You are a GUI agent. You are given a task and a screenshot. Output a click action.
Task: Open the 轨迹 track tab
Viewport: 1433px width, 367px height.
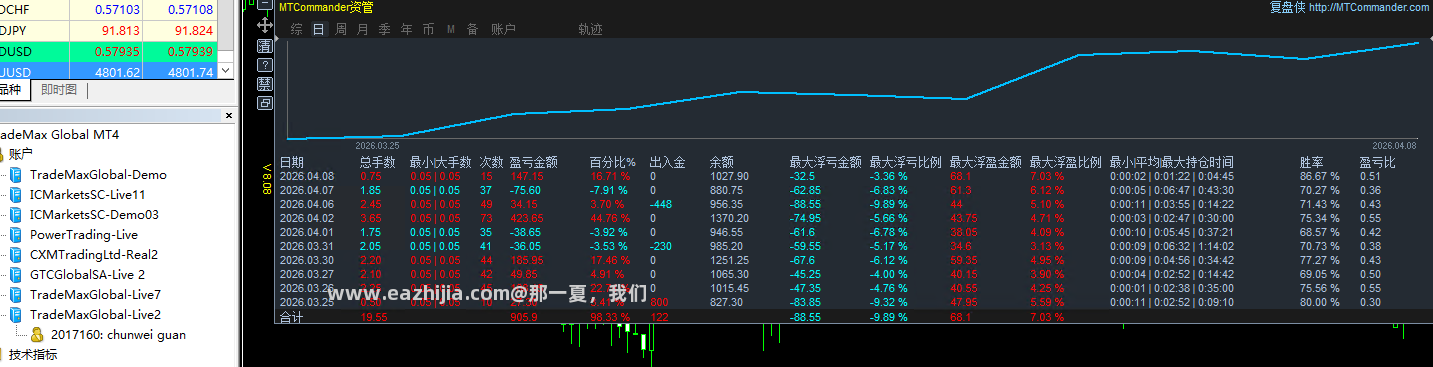tap(590, 30)
